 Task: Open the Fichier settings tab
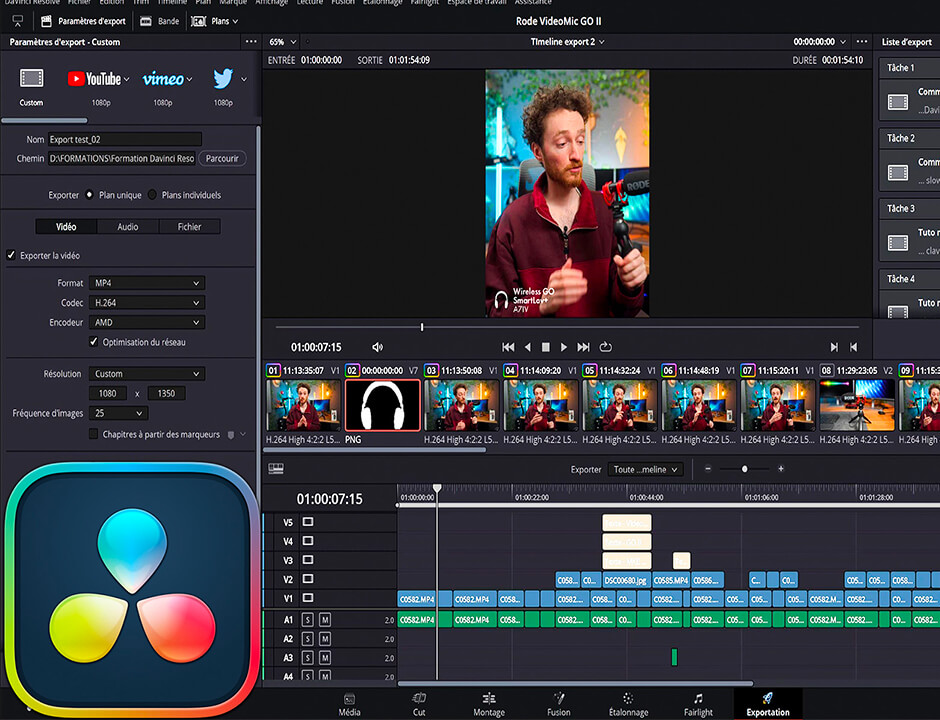click(x=189, y=227)
